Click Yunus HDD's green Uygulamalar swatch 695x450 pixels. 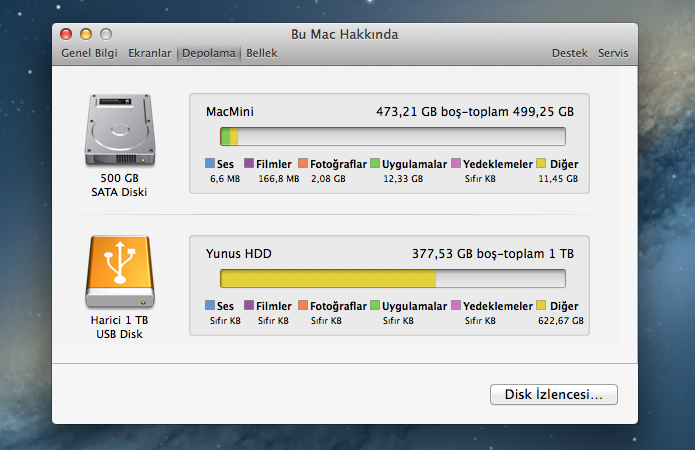click(x=375, y=305)
